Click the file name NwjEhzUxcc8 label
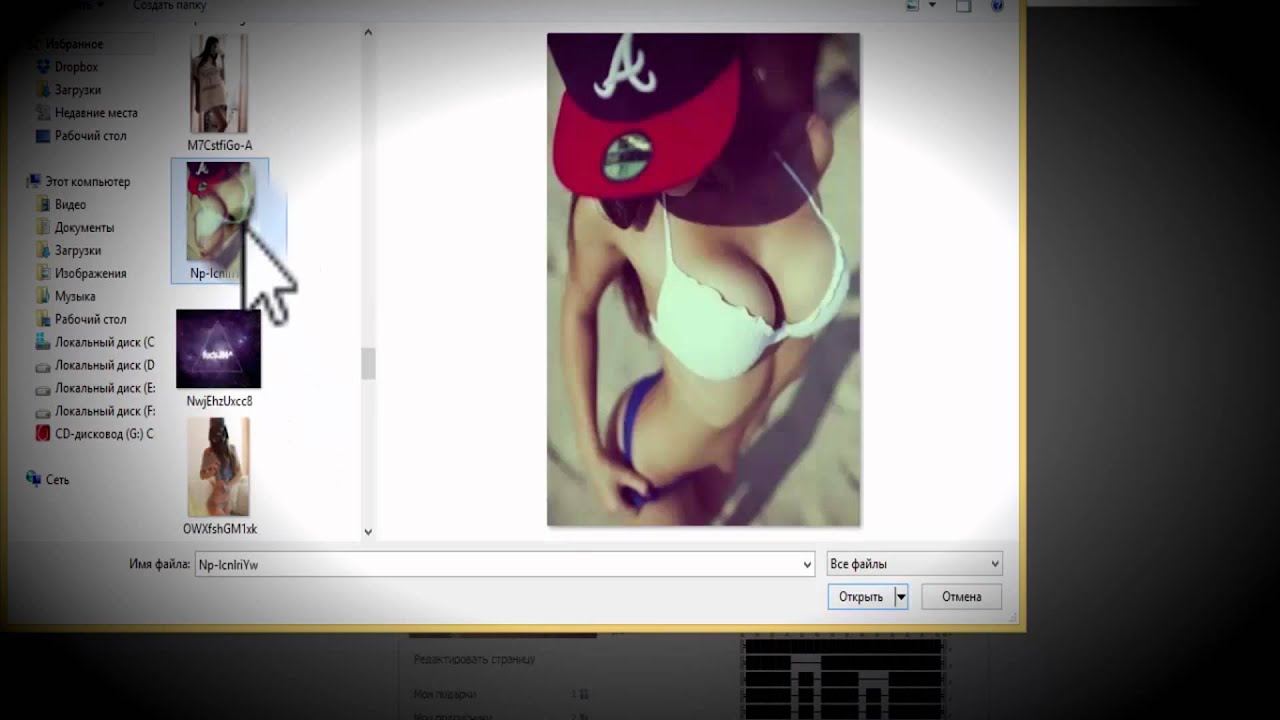Viewport: 1280px width, 720px height. pyautogui.click(x=219, y=401)
